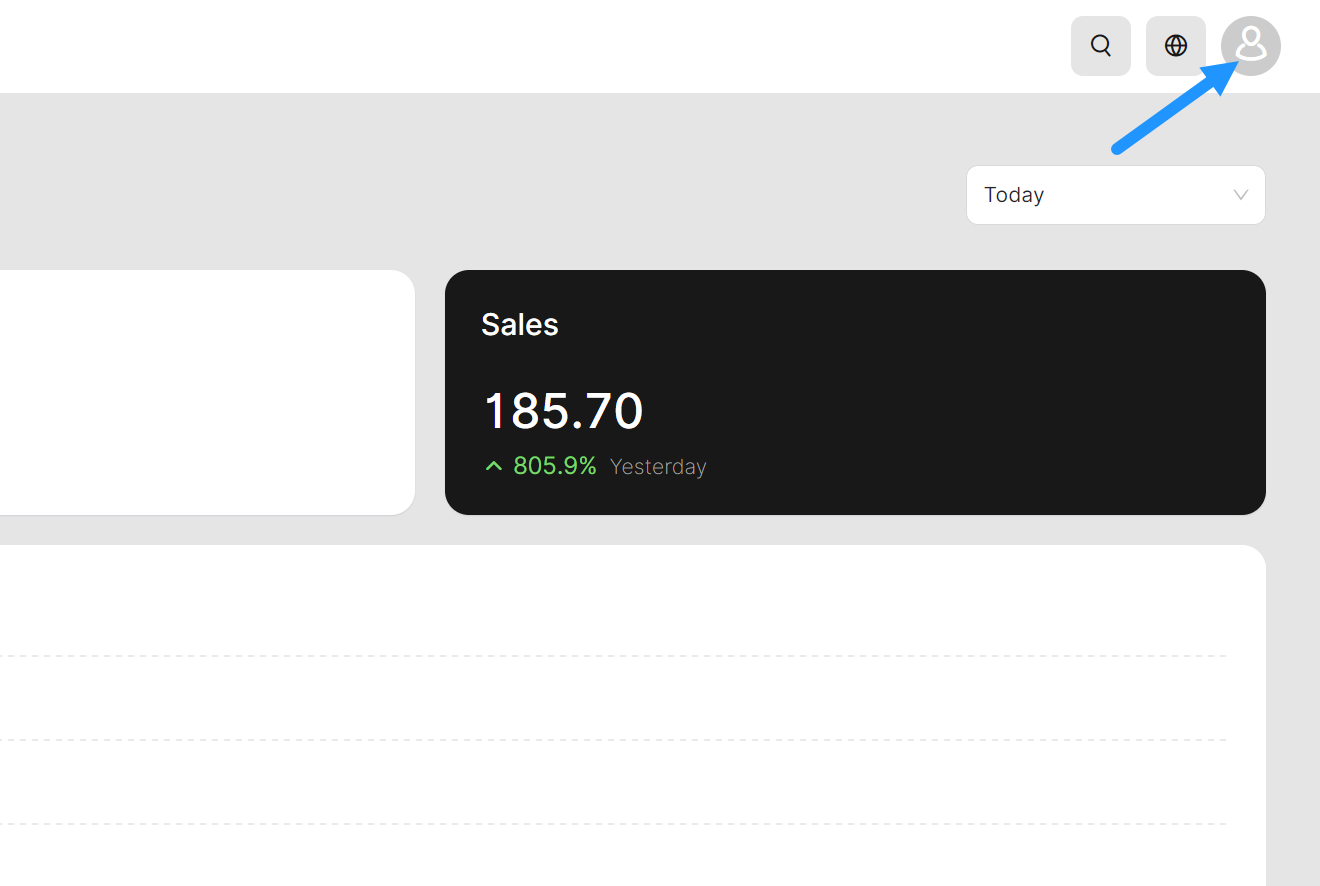Expand the Today date range dropdown
This screenshot has width=1320, height=886.
1115,195
